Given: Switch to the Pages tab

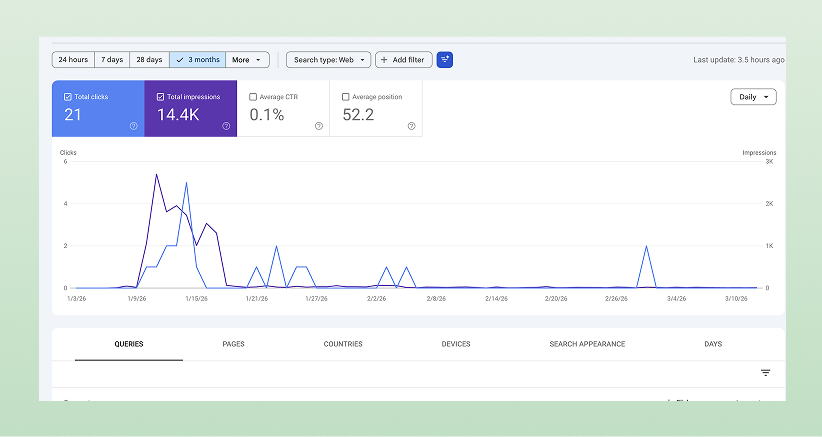Looking at the screenshot, I should pos(233,344).
